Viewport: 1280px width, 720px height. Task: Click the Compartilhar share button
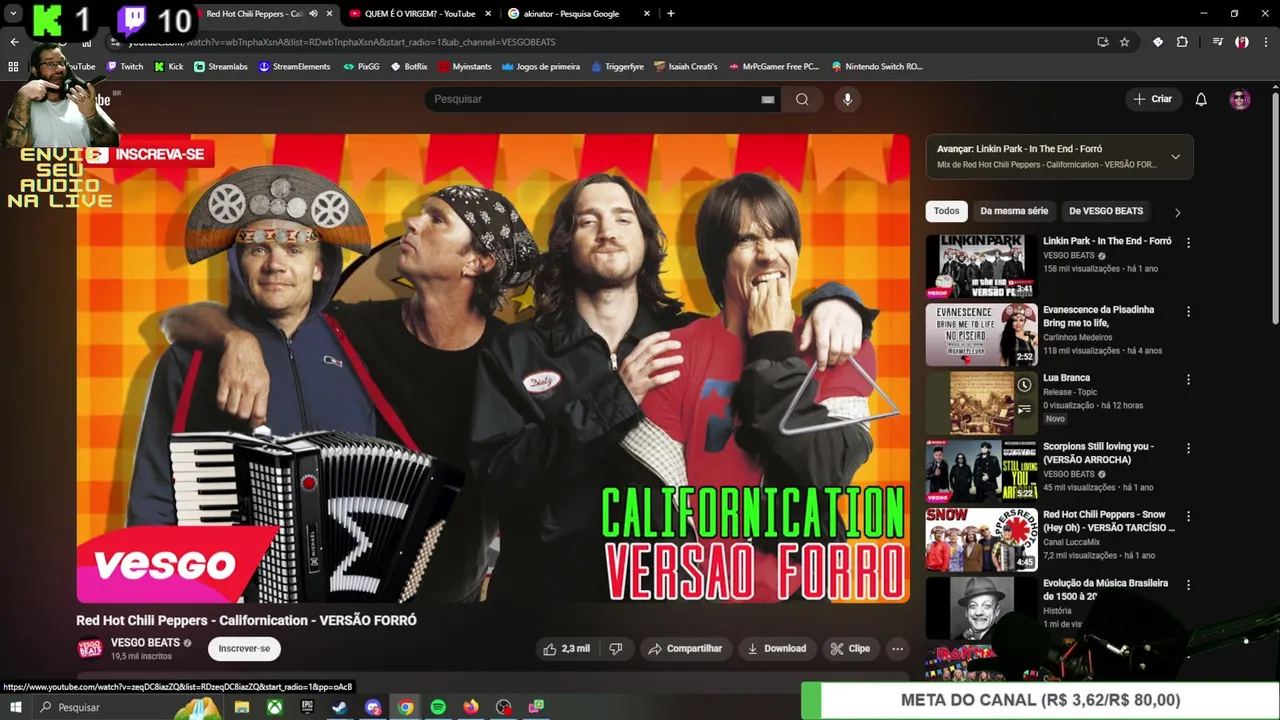685,649
